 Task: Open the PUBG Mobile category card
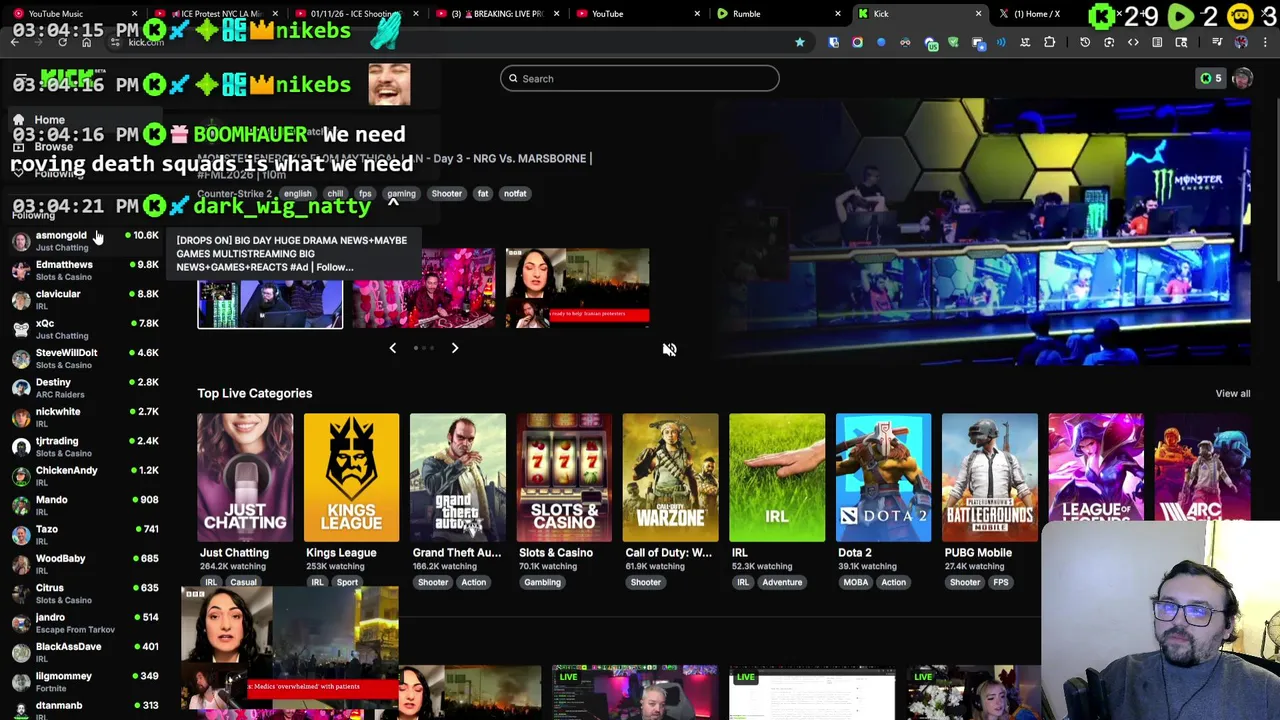point(989,478)
